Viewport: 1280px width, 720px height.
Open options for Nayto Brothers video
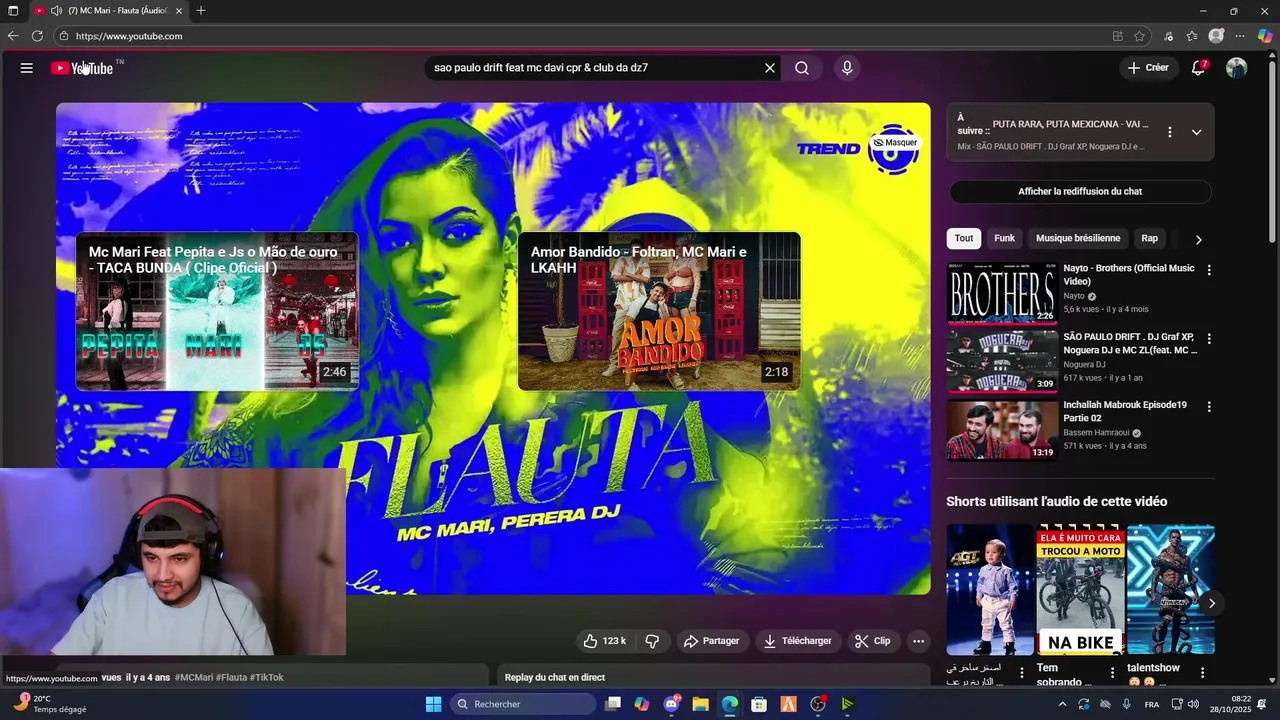[x=1209, y=270]
